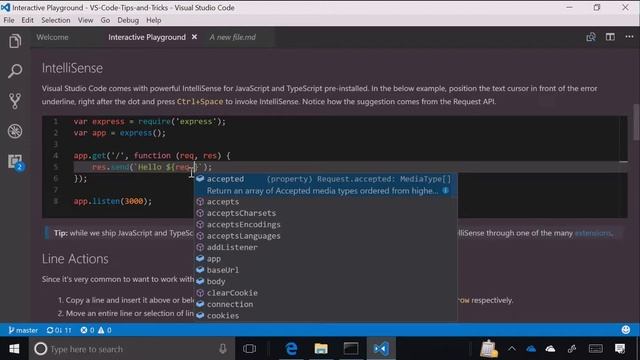Choose the connection suggestion
The height and width of the screenshot is (360, 640).
click(325, 304)
